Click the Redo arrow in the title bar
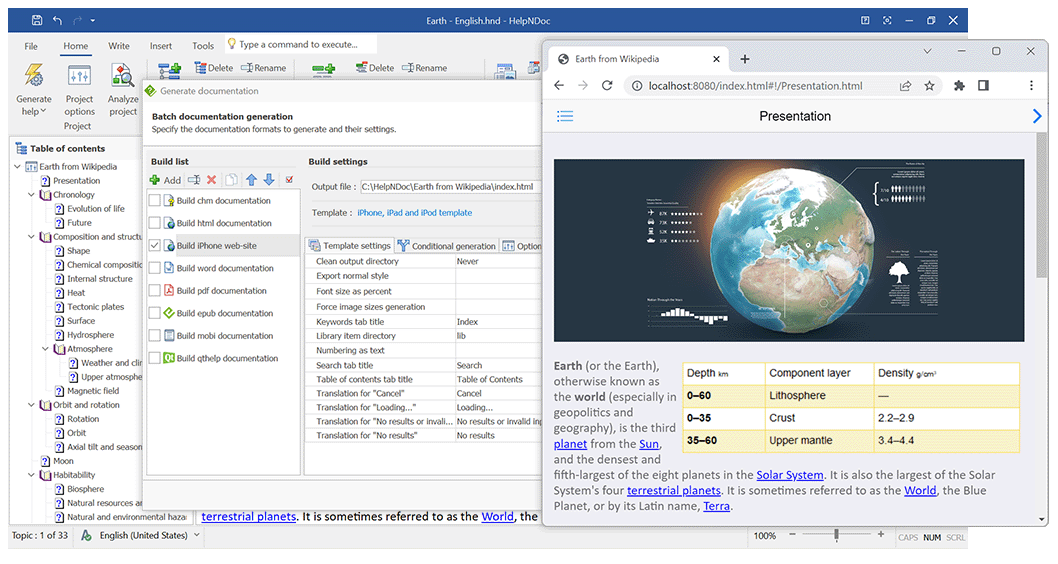 [x=78, y=20]
